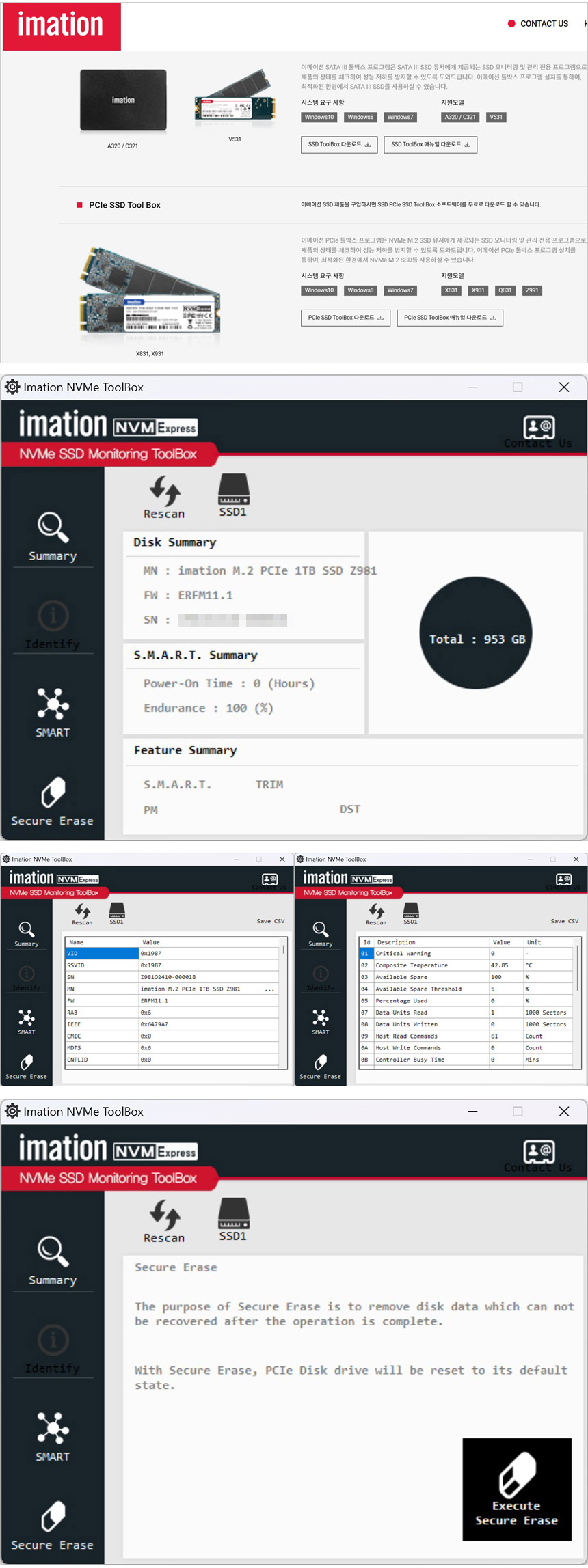Viewport: 588px width, 1568px height.
Task: Select SSD1 drive icon above Secure Erase text
Action: [233, 1220]
